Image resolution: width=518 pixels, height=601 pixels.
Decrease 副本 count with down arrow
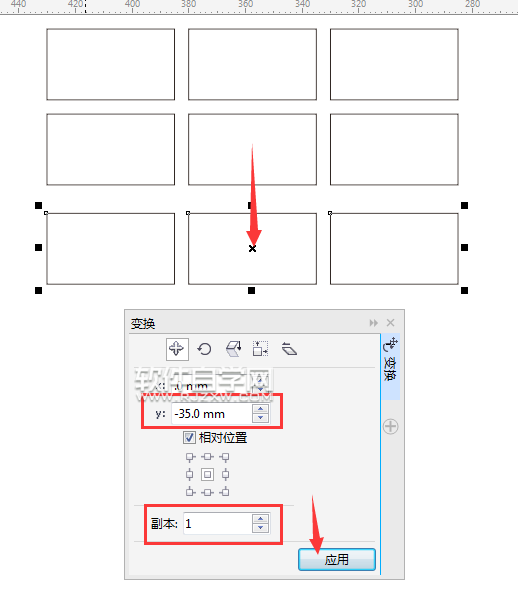point(261,528)
